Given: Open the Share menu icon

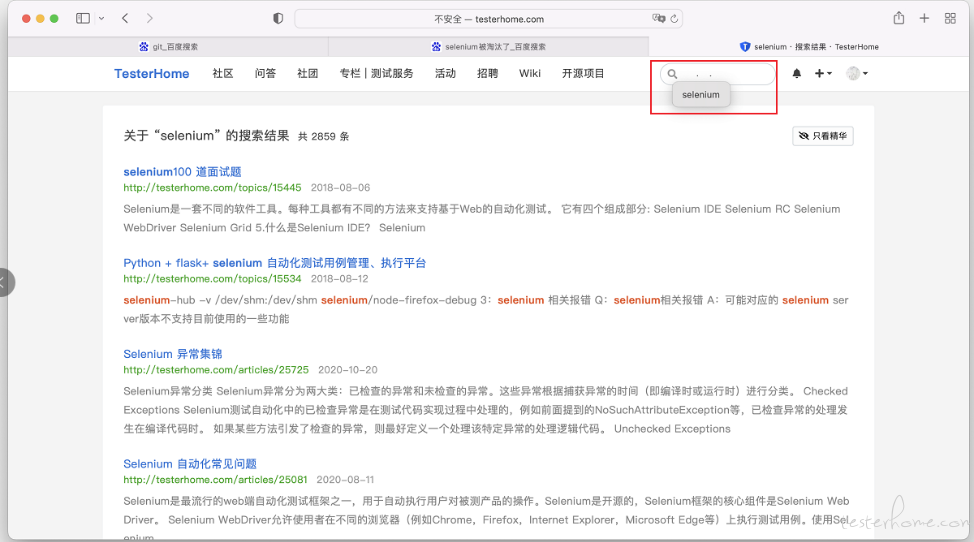Looking at the screenshot, I should click(x=899, y=18).
